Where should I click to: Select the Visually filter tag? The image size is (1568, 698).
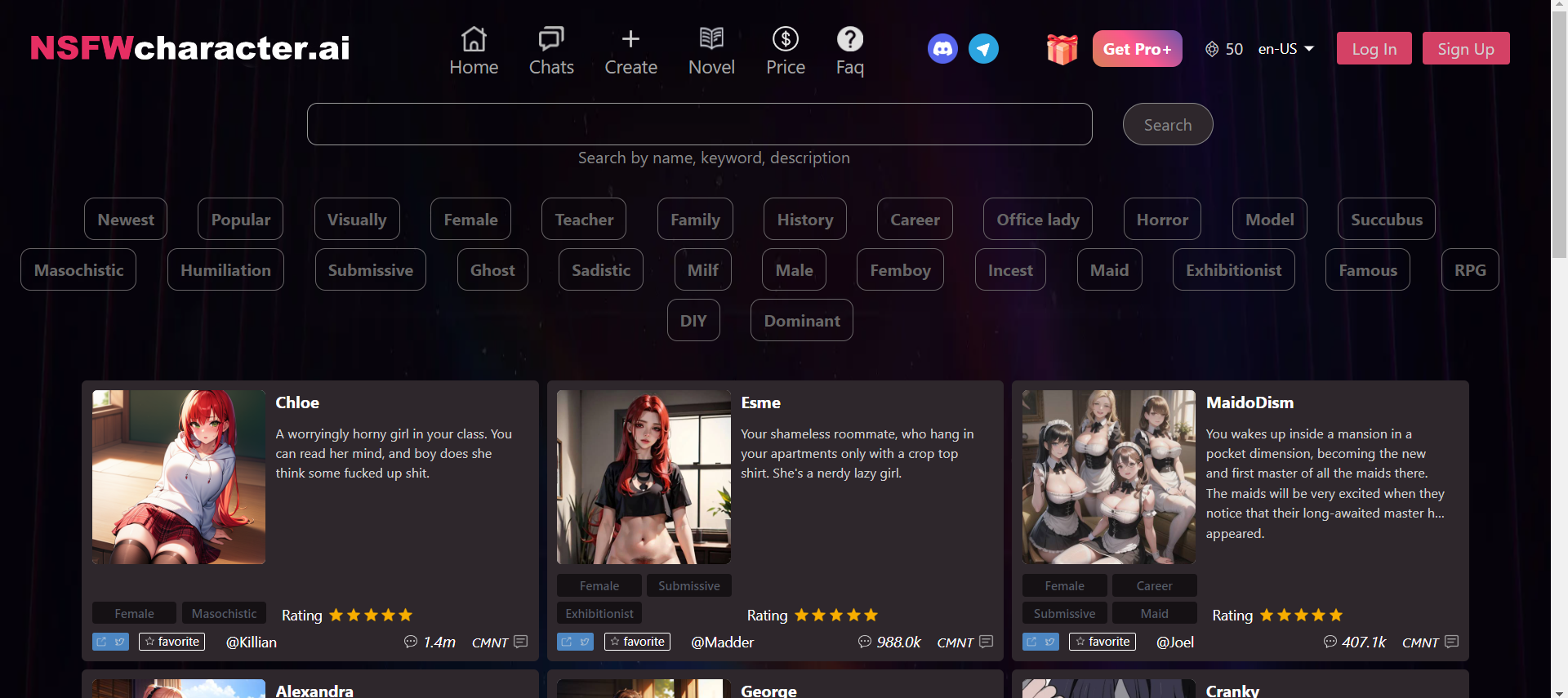coord(357,219)
